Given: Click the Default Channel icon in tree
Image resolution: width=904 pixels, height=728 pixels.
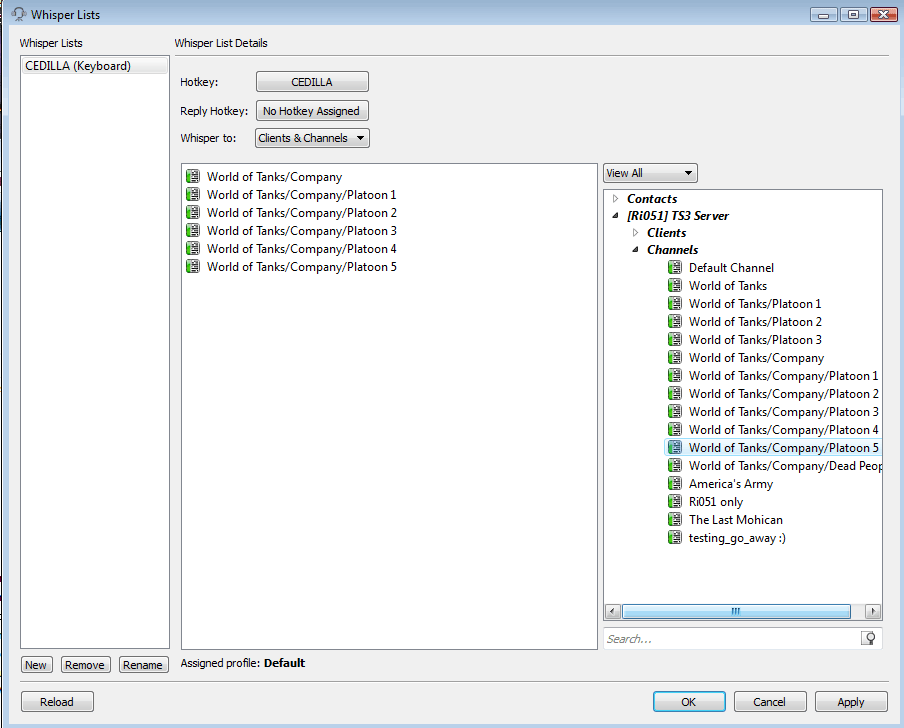Looking at the screenshot, I should tap(675, 268).
